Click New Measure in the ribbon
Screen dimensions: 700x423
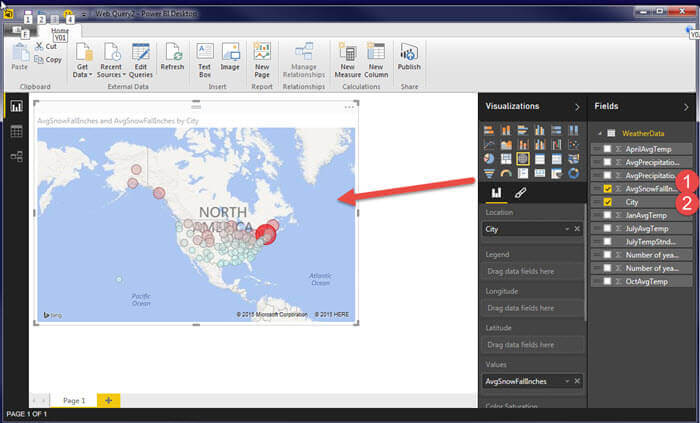click(x=347, y=60)
